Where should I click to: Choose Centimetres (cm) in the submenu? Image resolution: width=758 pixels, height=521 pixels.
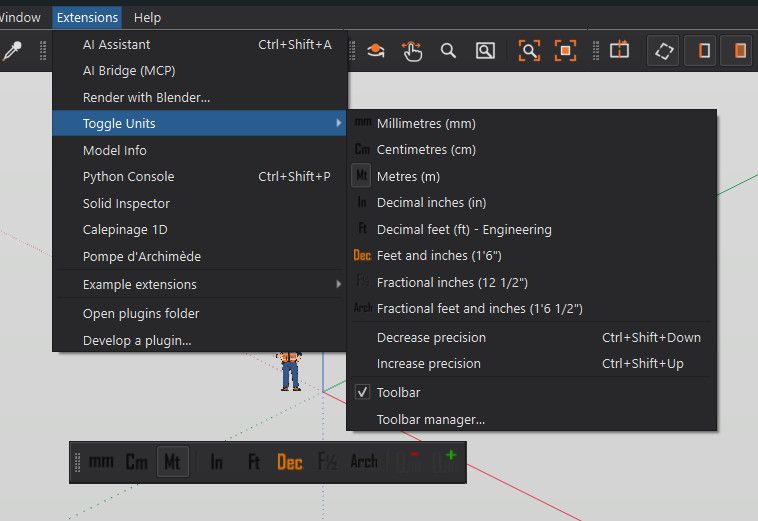coord(531,149)
